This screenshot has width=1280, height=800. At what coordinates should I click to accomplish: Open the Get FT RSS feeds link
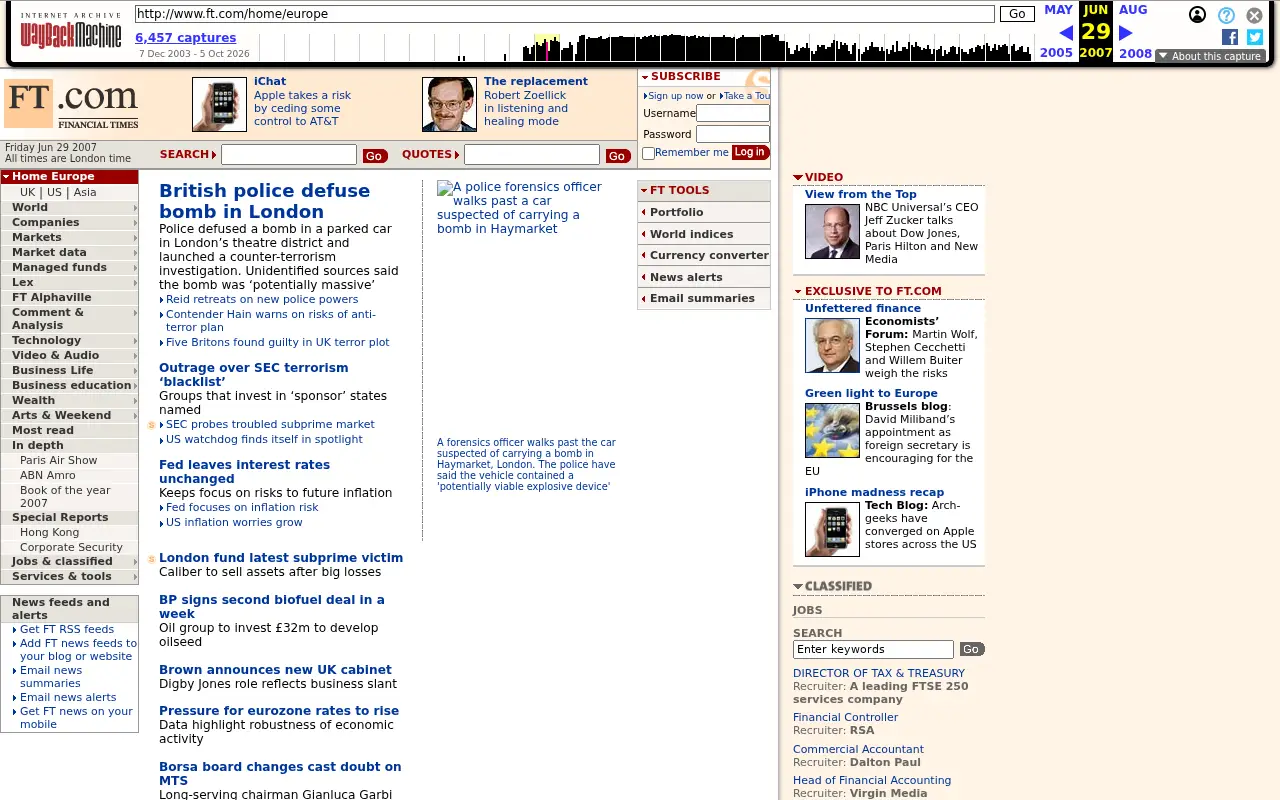pos(67,629)
